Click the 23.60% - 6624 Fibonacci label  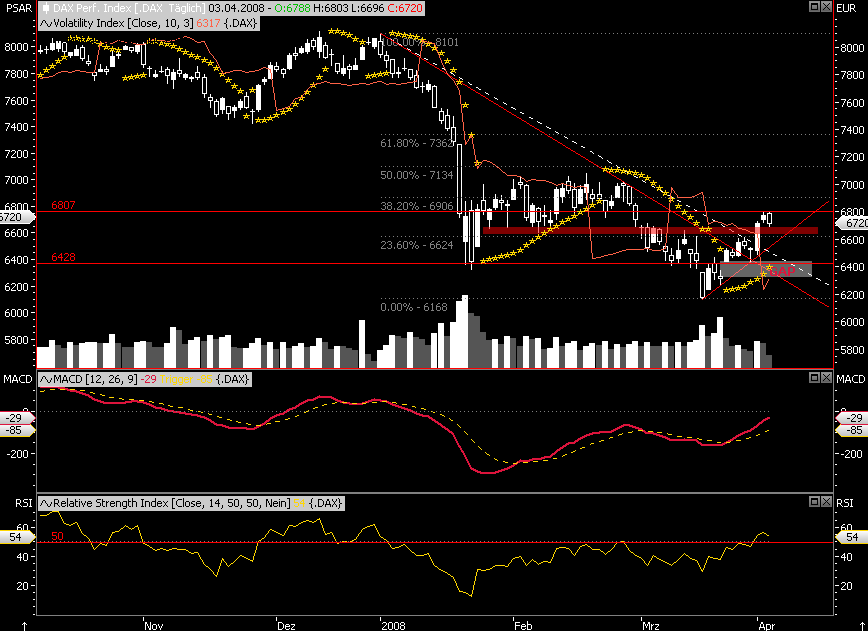pos(417,245)
